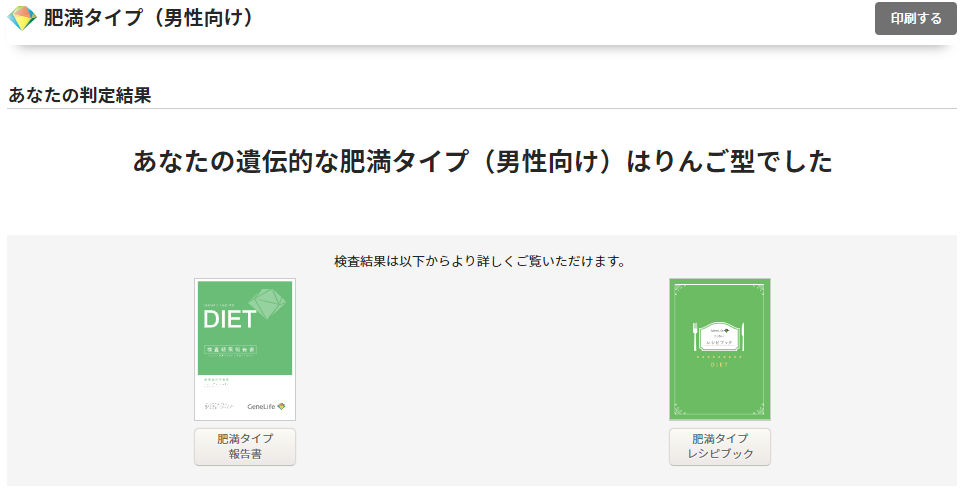Screen dimensions: 966x494
Task: Click the row of stars on recipe cover
Action: pyautogui.click(x=719, y=356)
